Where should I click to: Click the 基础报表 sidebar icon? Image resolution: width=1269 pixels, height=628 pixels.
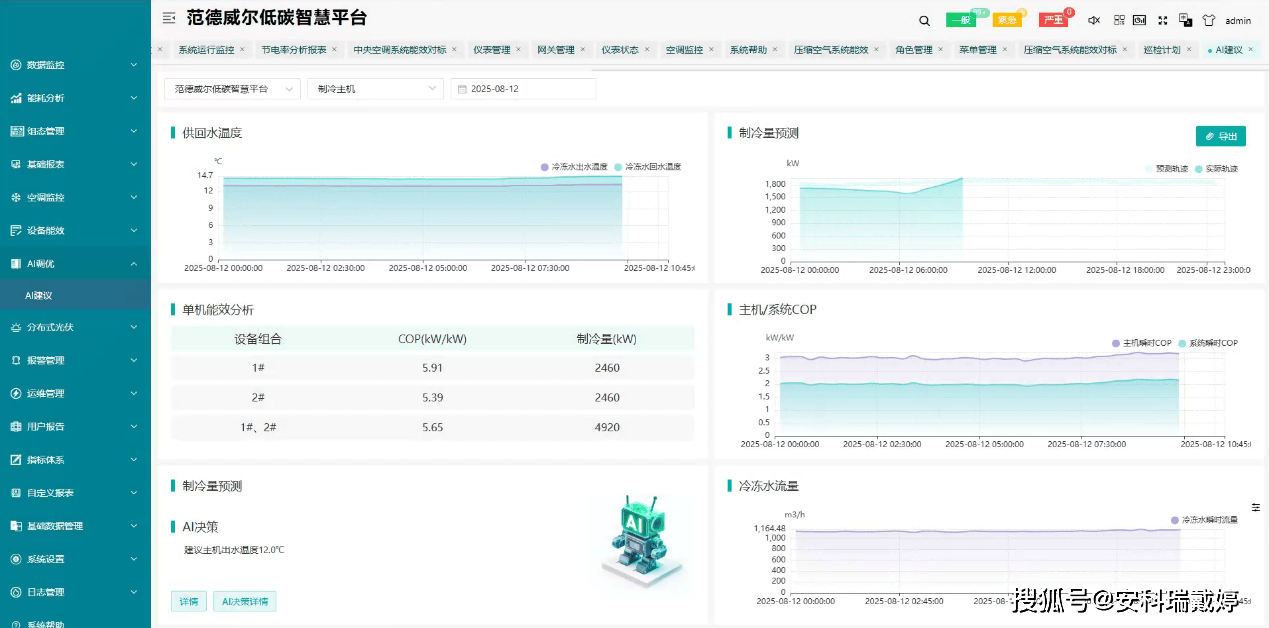pyautogui.click(x=16, y=164)
